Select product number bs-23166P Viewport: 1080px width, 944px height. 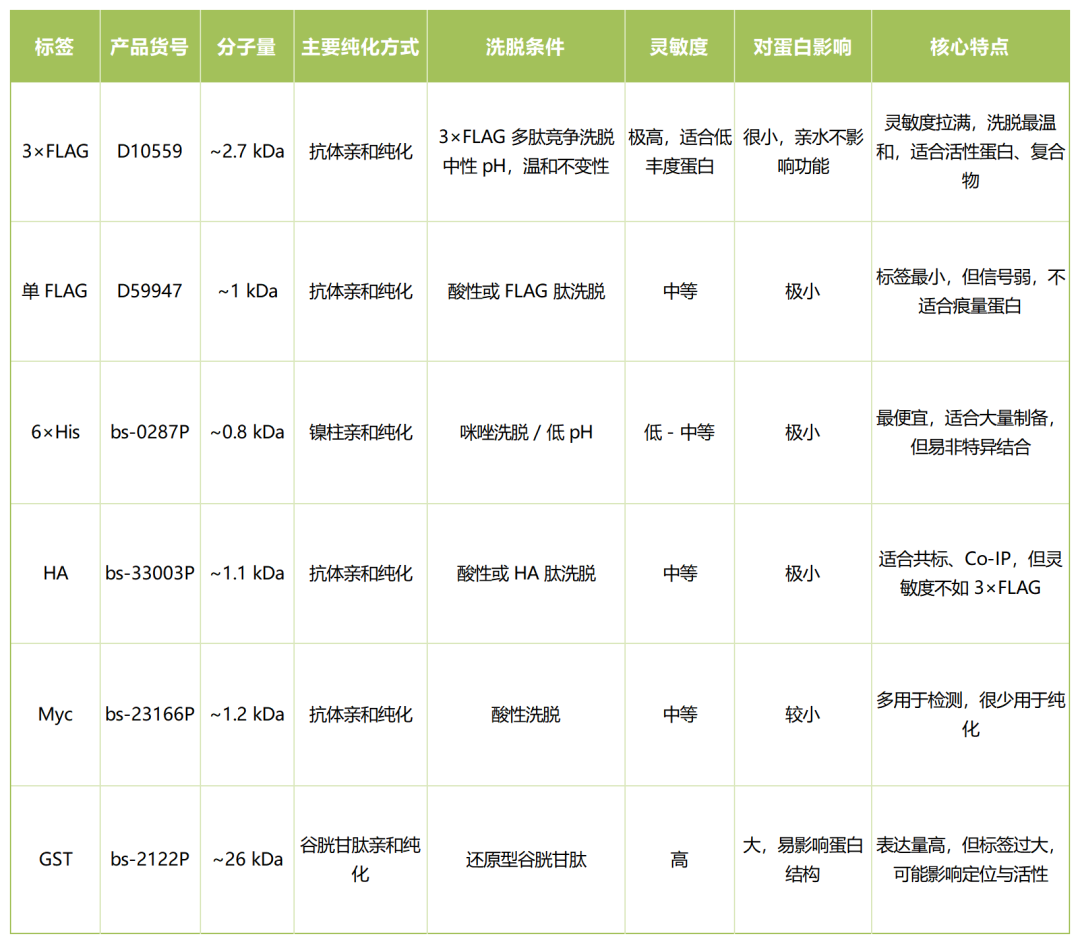149,715
